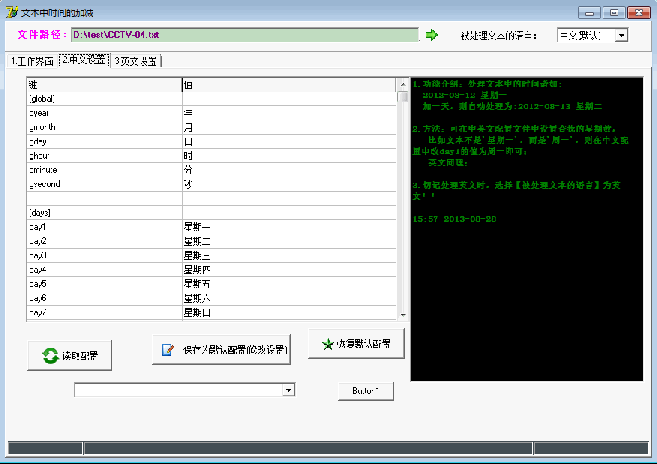Viewport: 657px width, 464px height.
Task: Expand the empty combo box below the buttons
Action: click(x=288, y=390)
